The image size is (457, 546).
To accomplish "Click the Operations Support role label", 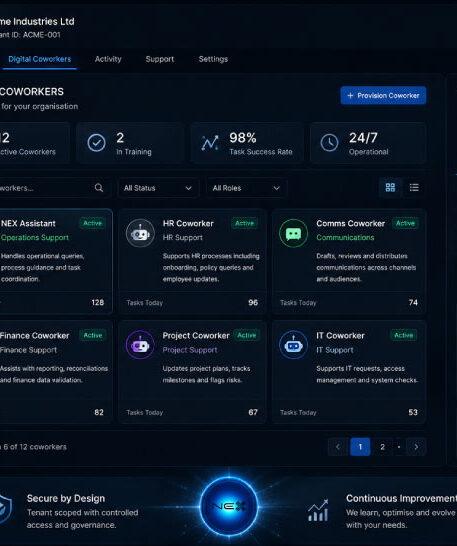I will click(35, 238).
